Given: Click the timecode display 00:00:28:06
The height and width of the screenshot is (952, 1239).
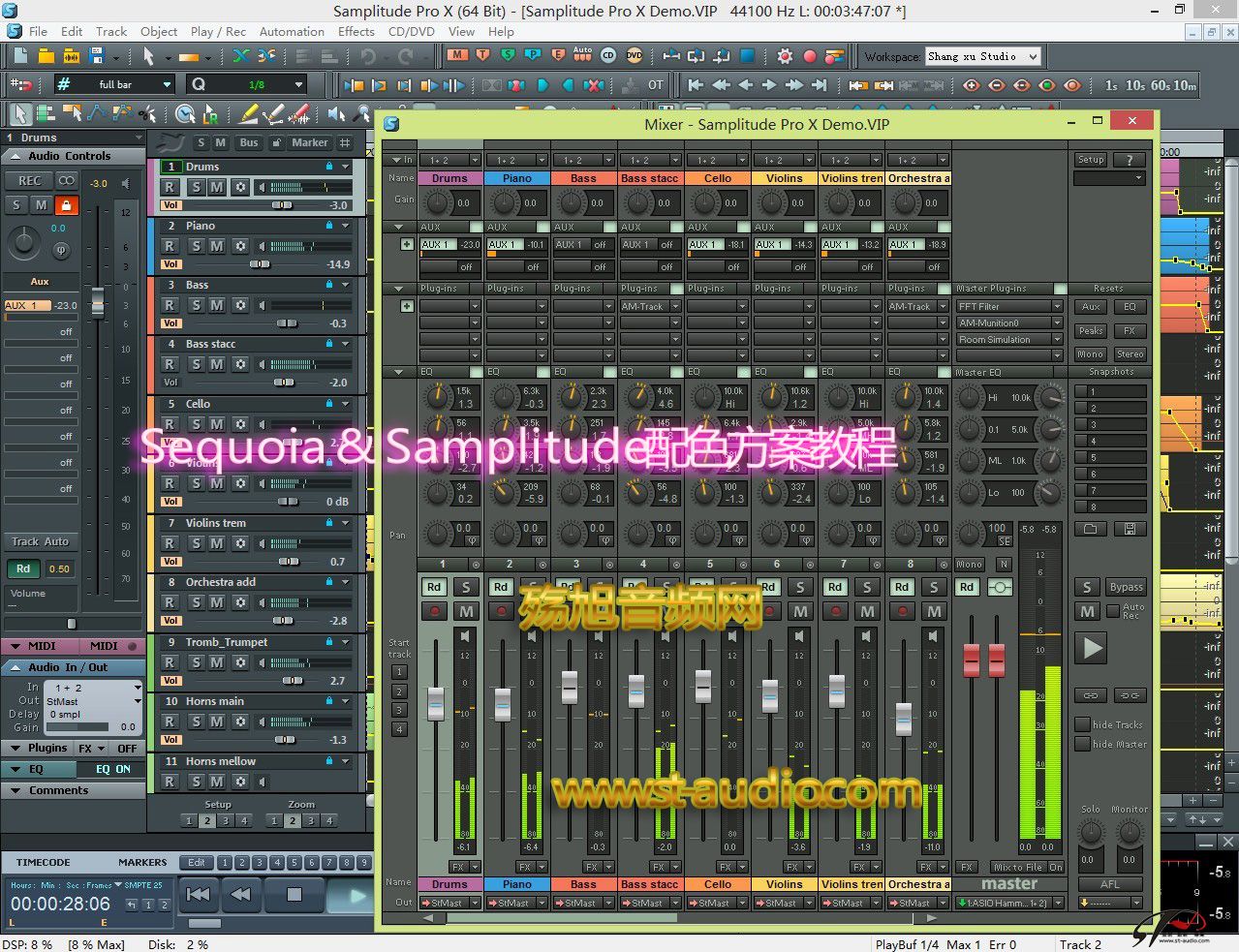Looking at the screenshot, I should coord(60,904).
